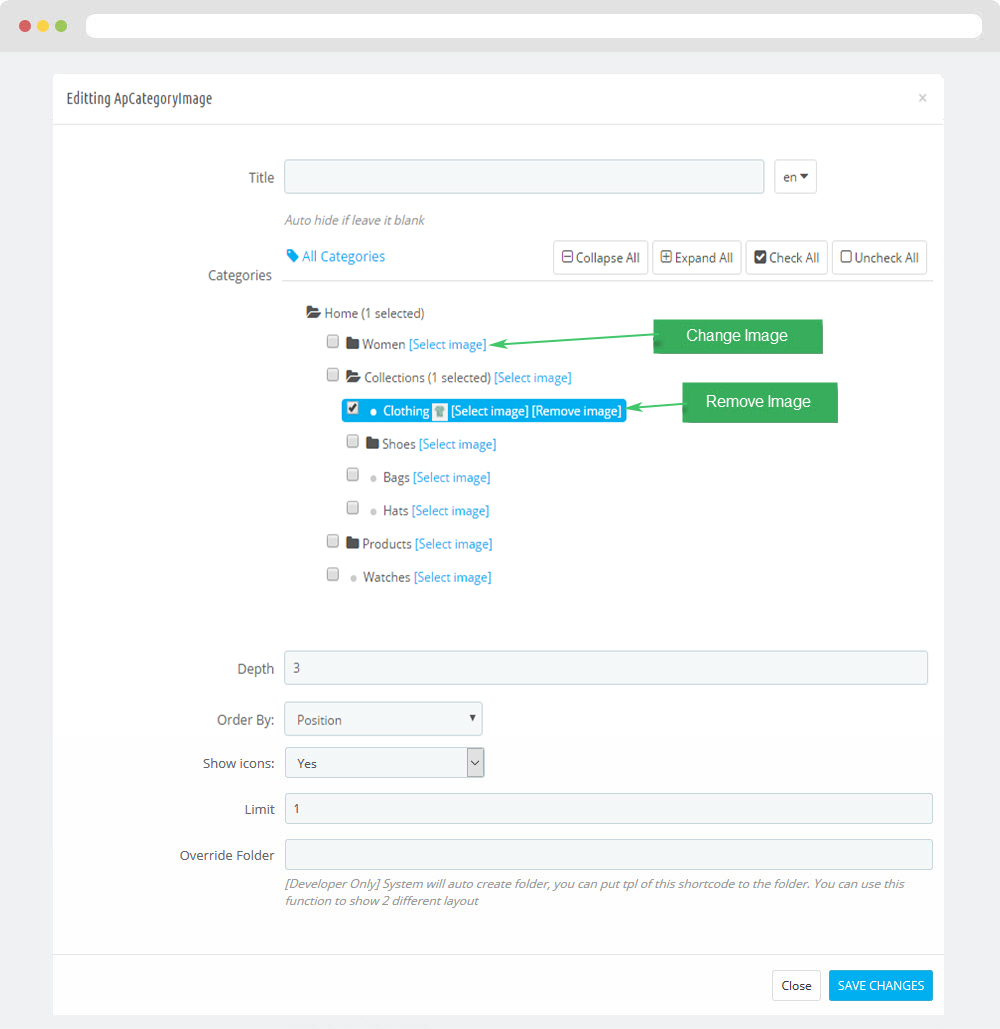This screenshot has width=1000, height=1029.
Task: Open the Show icons dropdown
Action: [385, 763]
